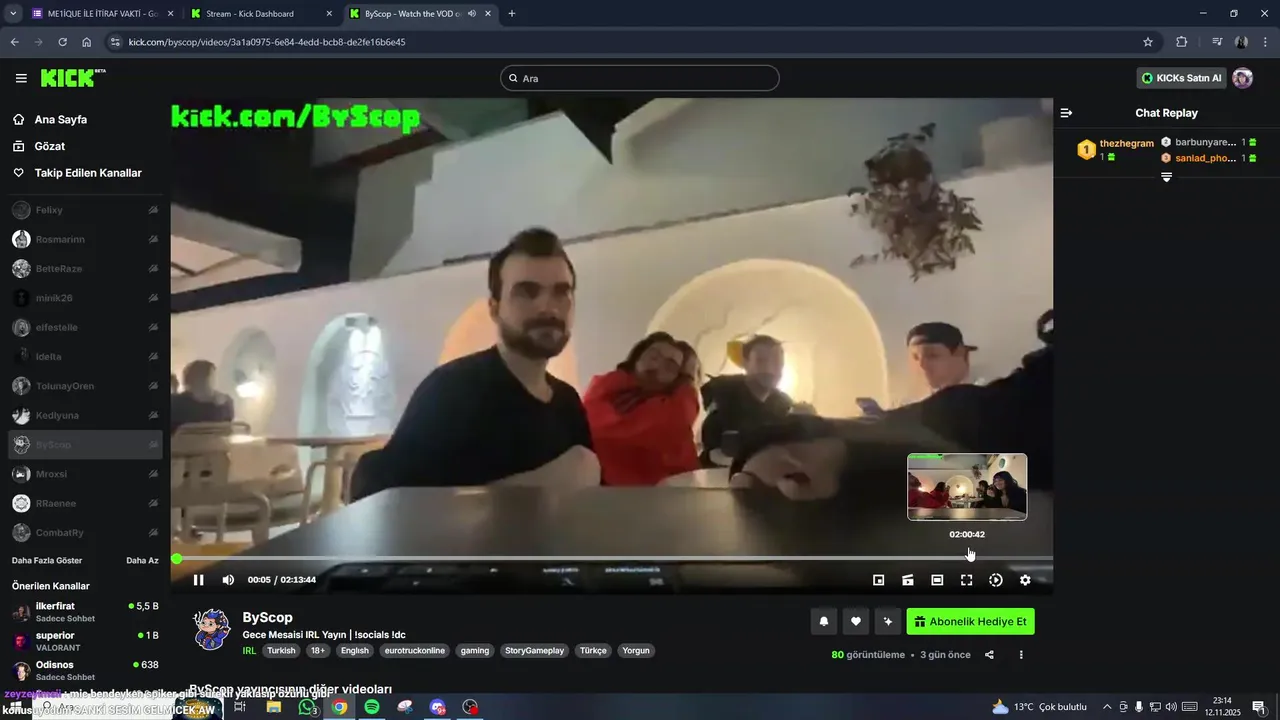
Task: Select the Türkçe tag
Action: click(594, 650)
